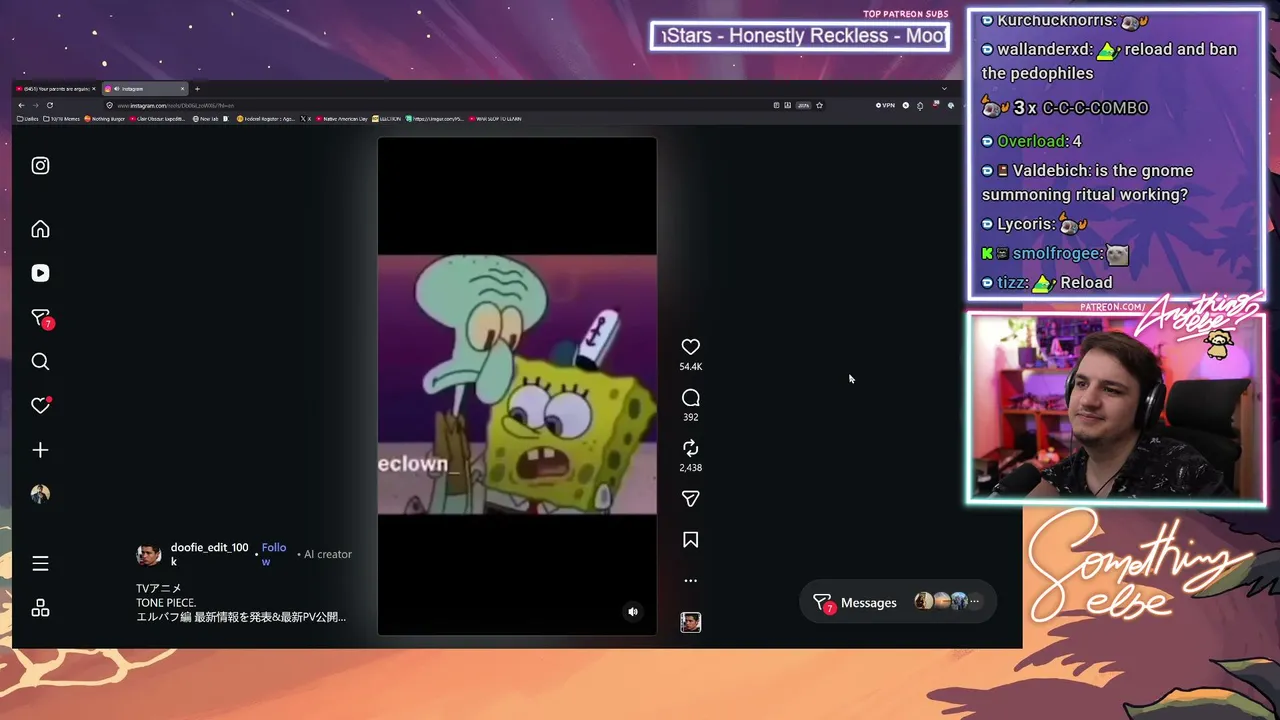Share the reel via paper plane icon

click(690, 499)
